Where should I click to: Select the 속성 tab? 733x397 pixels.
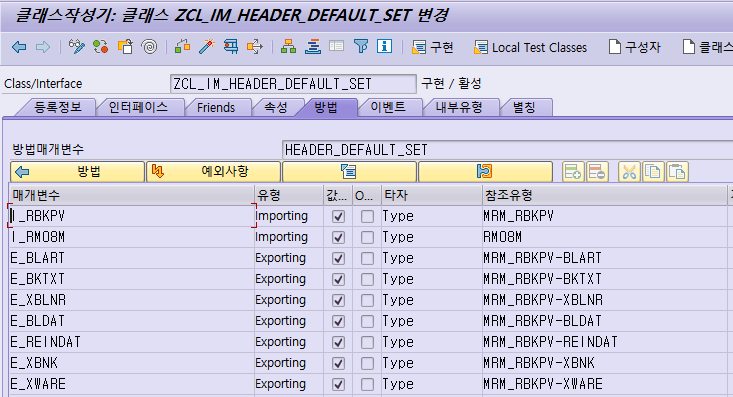click(276, 107)
